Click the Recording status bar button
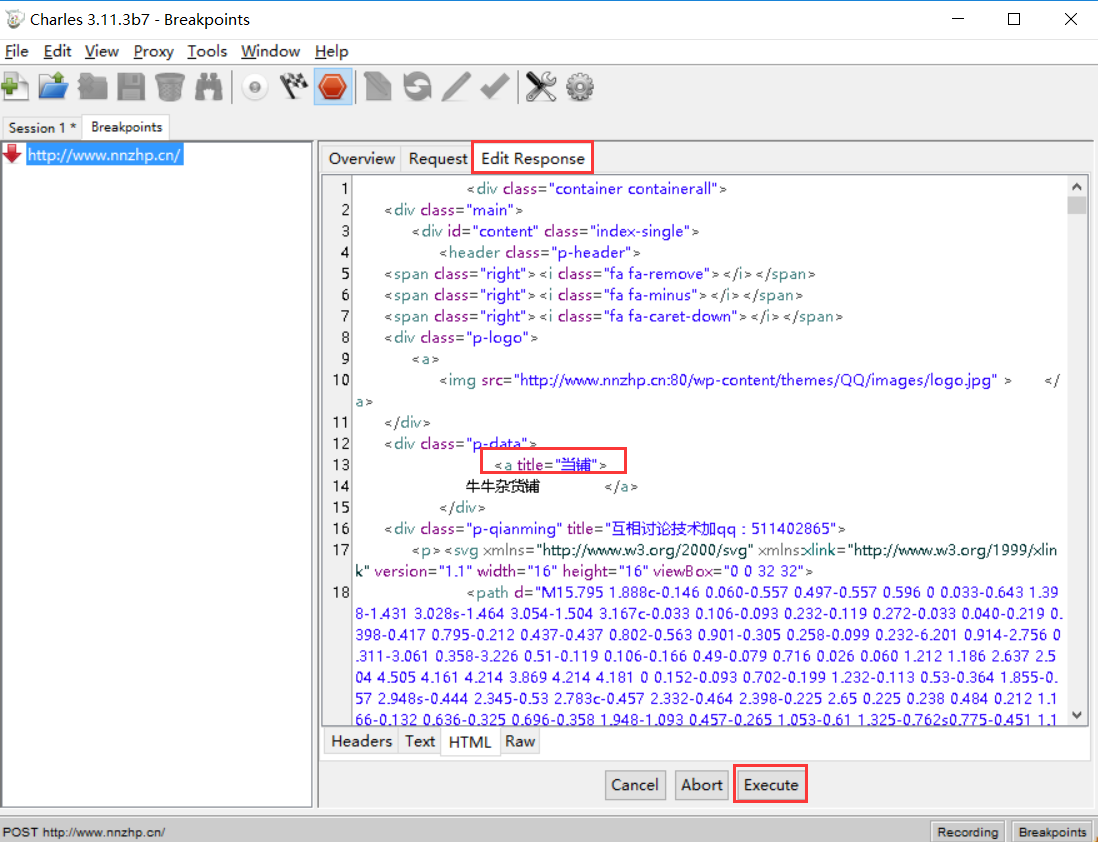The height and width of the screenshot is (842, 1098). 967,831
